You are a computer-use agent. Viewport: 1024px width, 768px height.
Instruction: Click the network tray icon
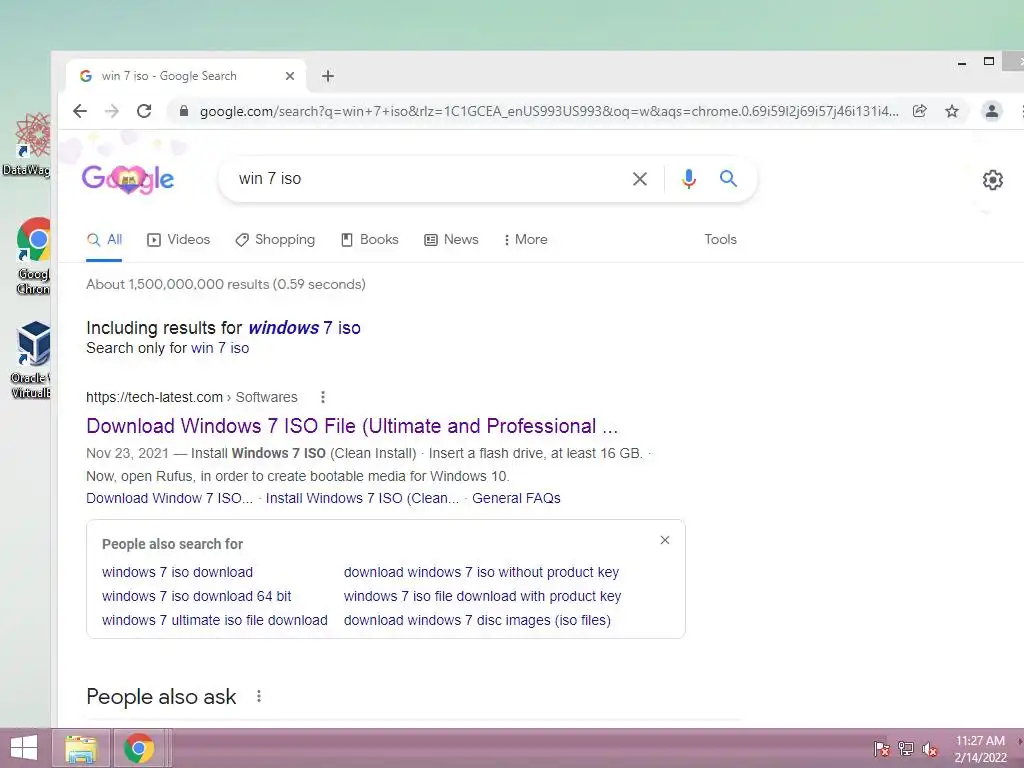pyautogui.click(x=906, y=748)
